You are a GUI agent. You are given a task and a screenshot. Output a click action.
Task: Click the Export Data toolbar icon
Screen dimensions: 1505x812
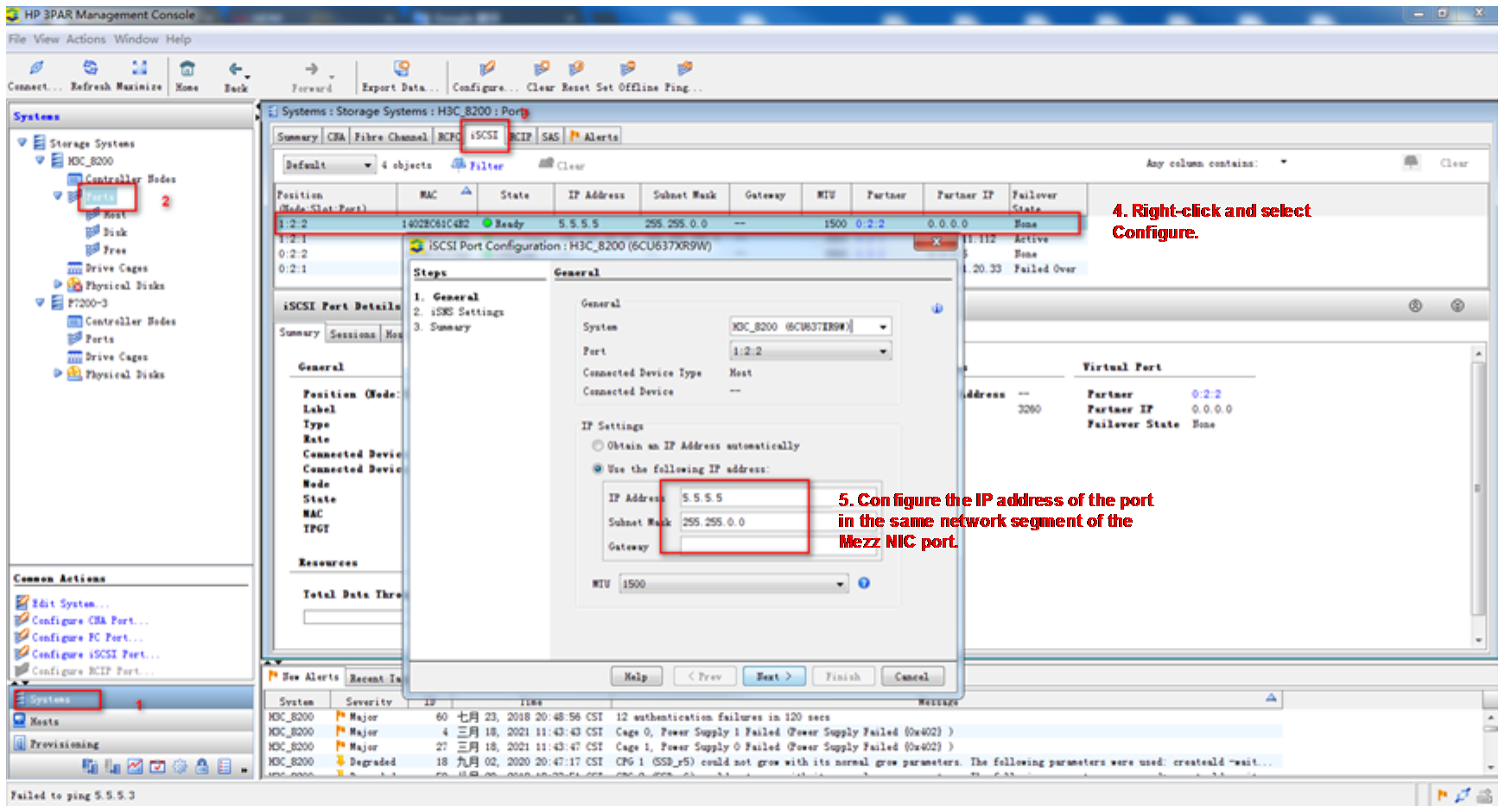click(402, 68)
